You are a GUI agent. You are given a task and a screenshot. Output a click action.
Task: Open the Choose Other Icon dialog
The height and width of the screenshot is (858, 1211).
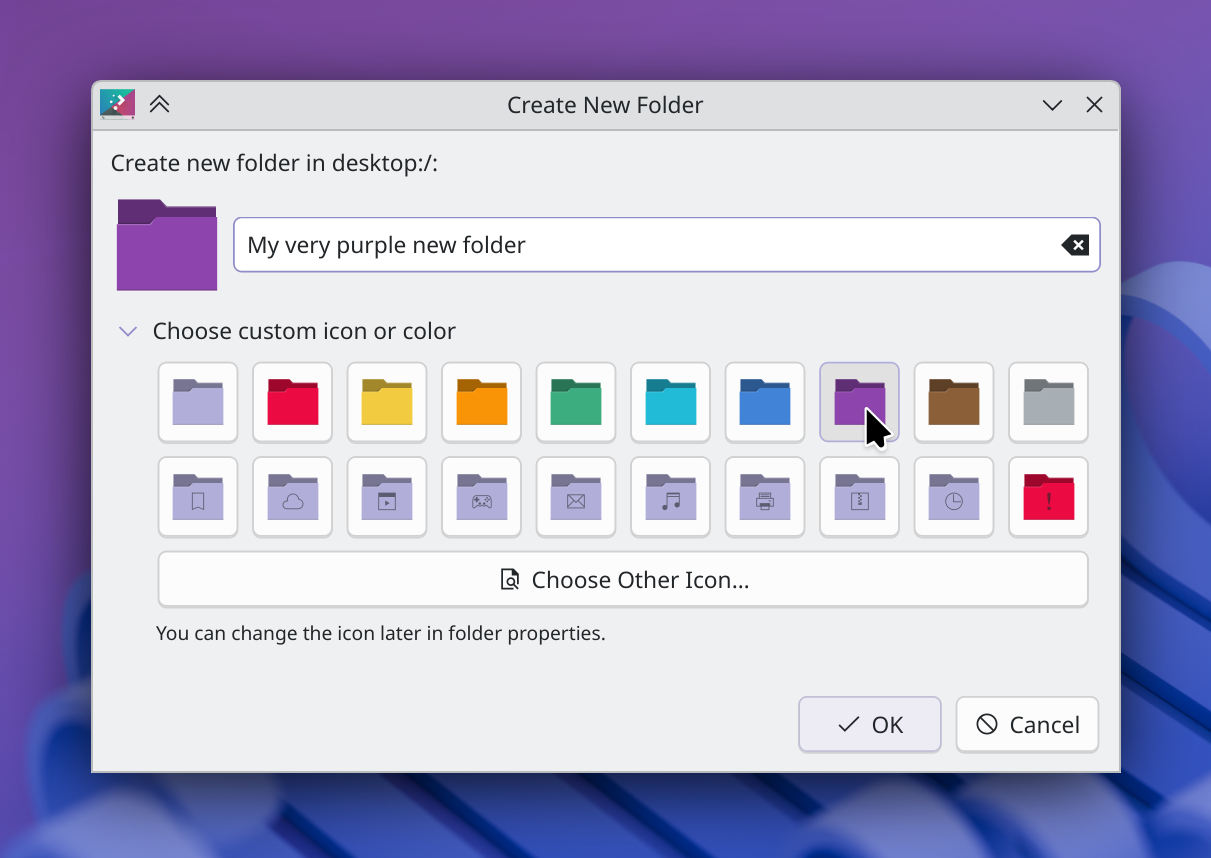(622, 580)
